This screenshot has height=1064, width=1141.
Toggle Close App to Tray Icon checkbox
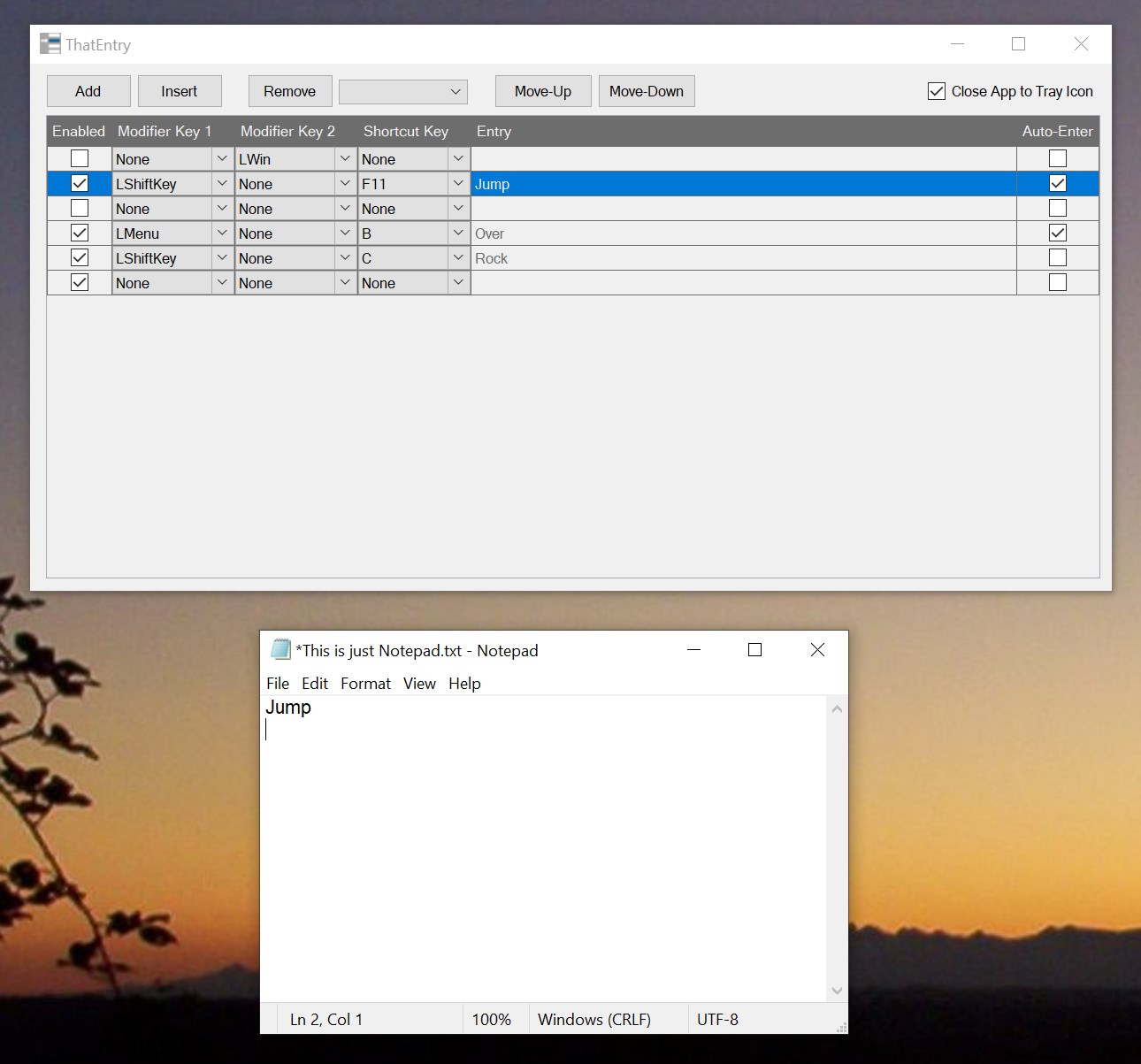[937, 91]
